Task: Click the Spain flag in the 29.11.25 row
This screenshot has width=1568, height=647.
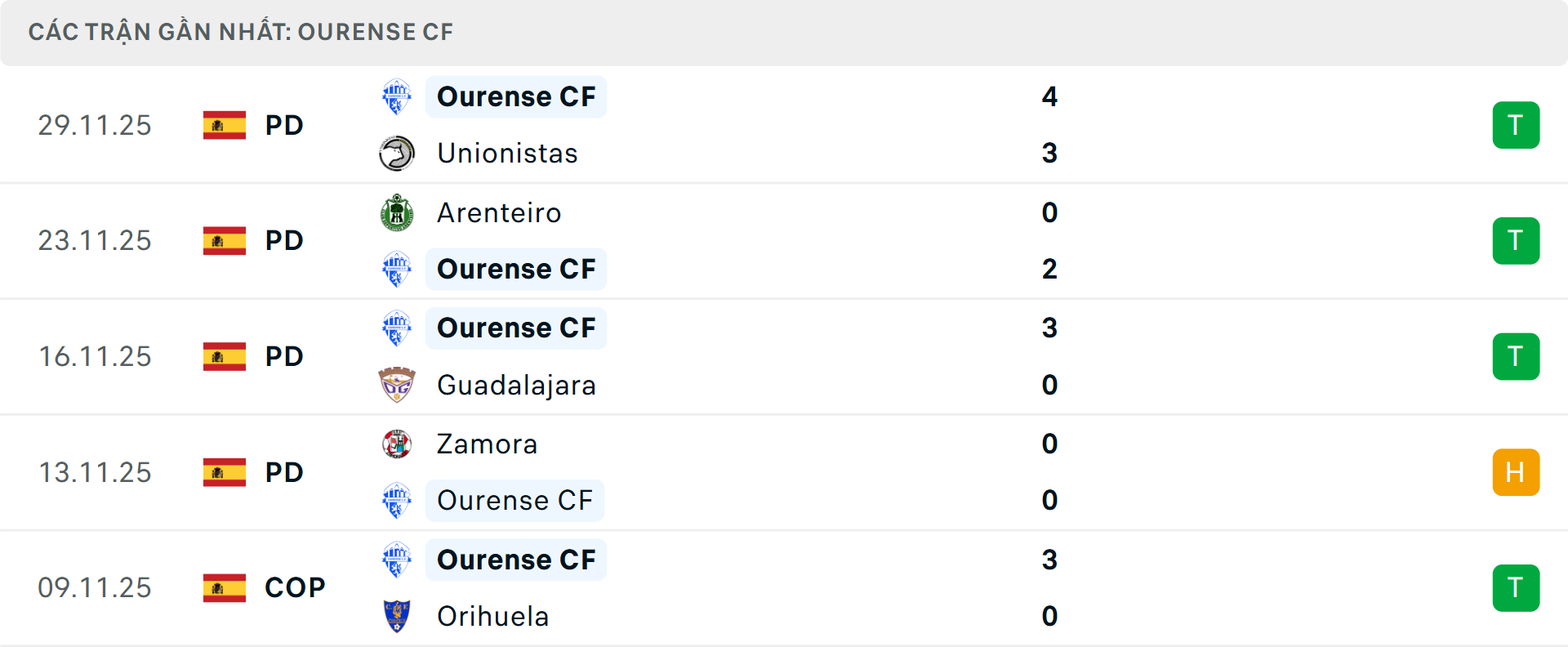Action: pyautogui.click(x=225, y=125)
